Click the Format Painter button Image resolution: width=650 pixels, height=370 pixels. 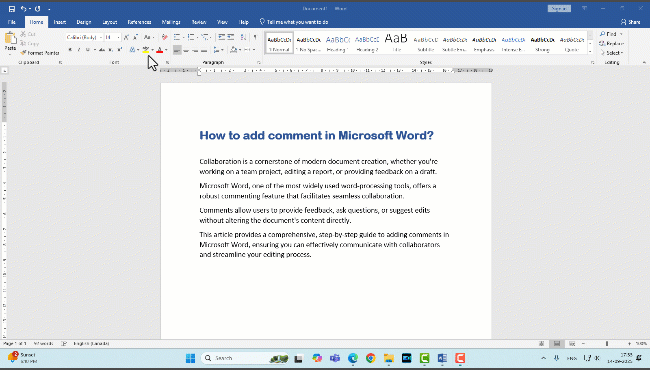(x=40, y=53)
